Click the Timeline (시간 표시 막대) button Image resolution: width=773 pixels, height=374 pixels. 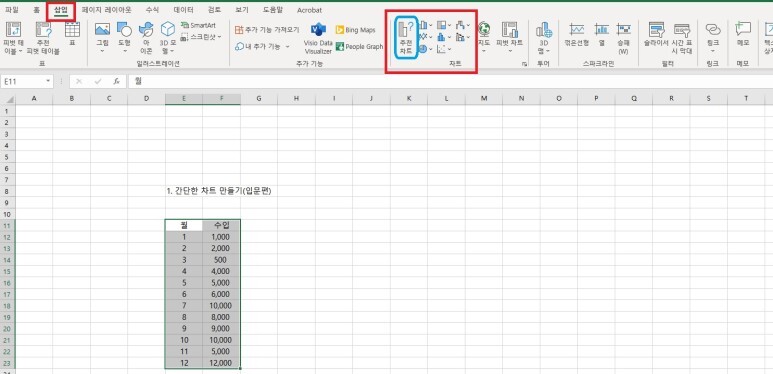coord(682,37)
